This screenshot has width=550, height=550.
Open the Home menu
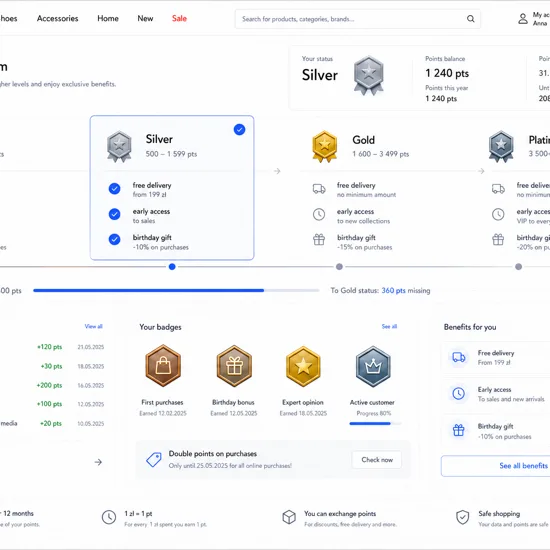[108, 19]
